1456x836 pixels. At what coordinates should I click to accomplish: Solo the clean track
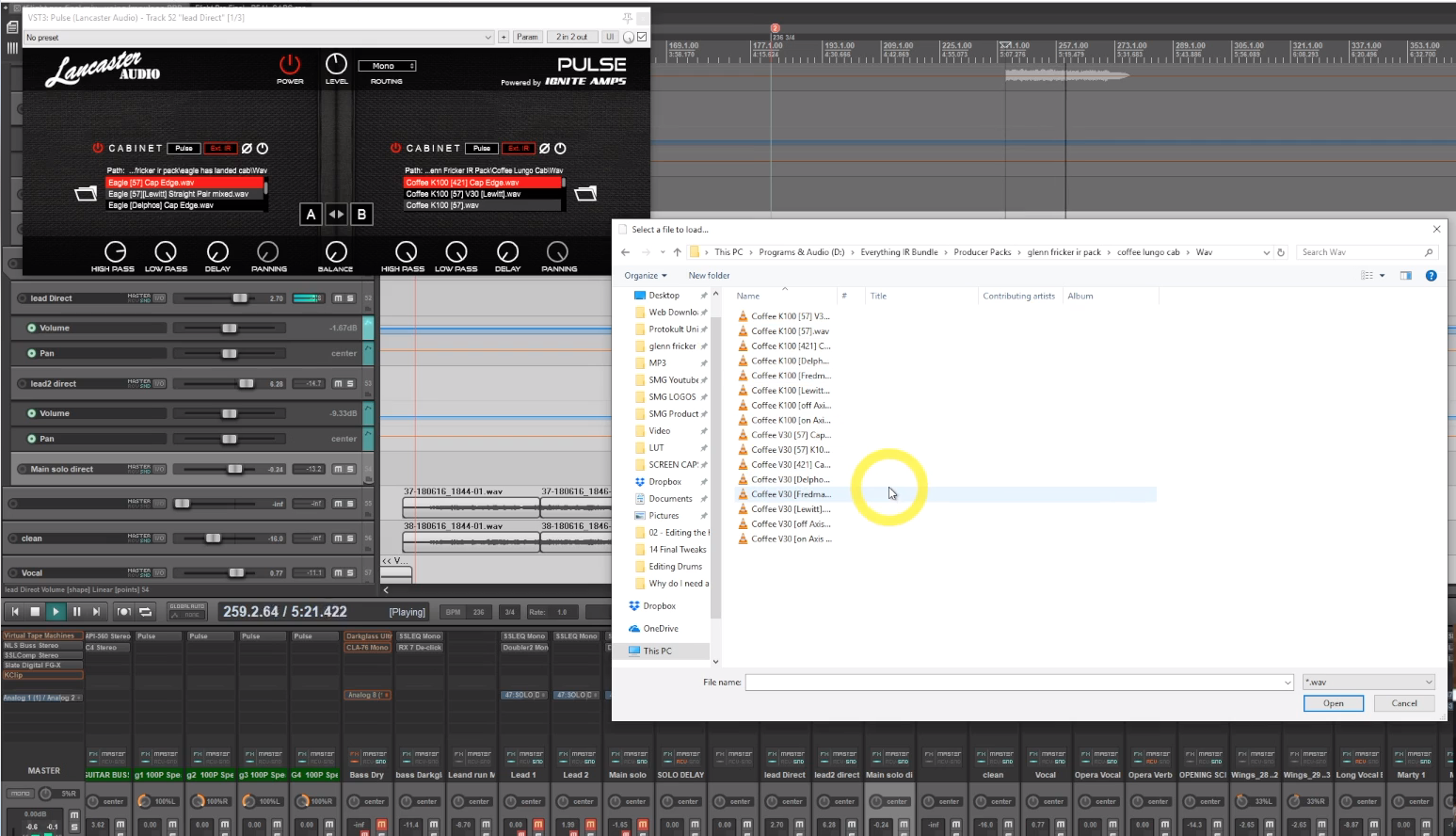click(350, 539)
